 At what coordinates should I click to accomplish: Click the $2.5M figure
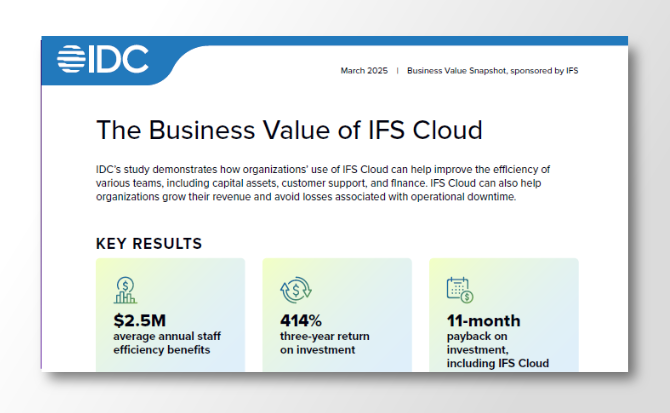tap(140, 321)
